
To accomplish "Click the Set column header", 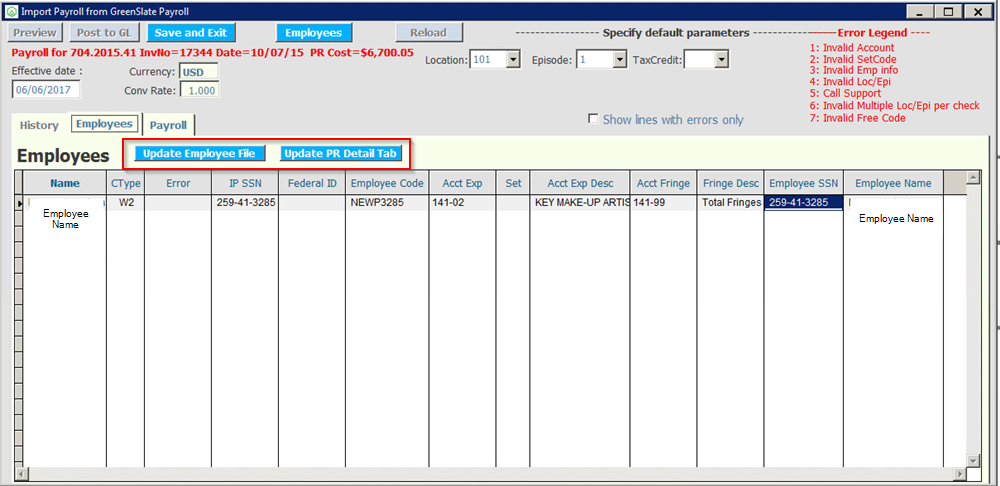I will pyautogui.click(x=513, y=183).
